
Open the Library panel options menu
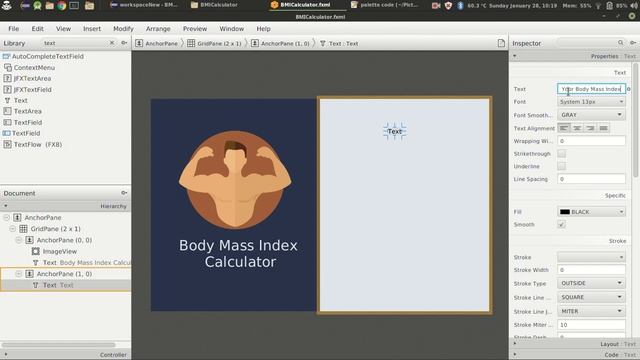tap(124, 43)
